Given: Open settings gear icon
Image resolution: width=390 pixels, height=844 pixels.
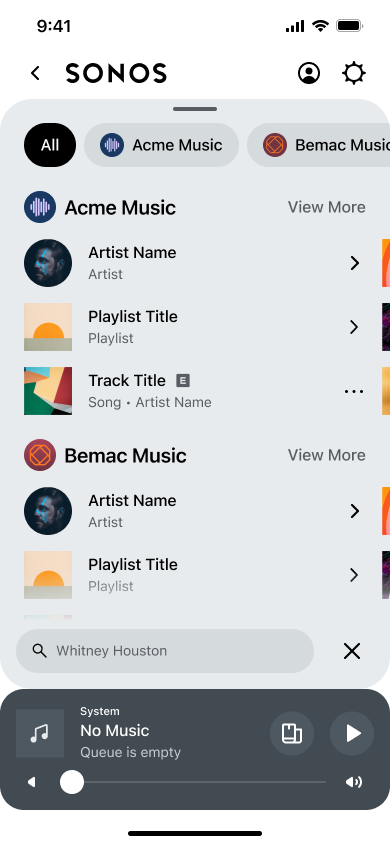Looking at the screenshot, I should (354, 73).
